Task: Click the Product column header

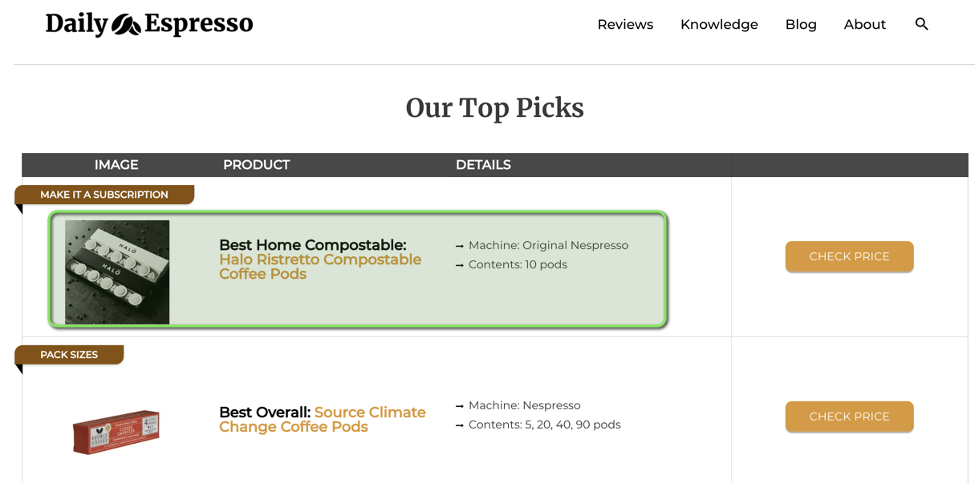Action: pos(256,165)
